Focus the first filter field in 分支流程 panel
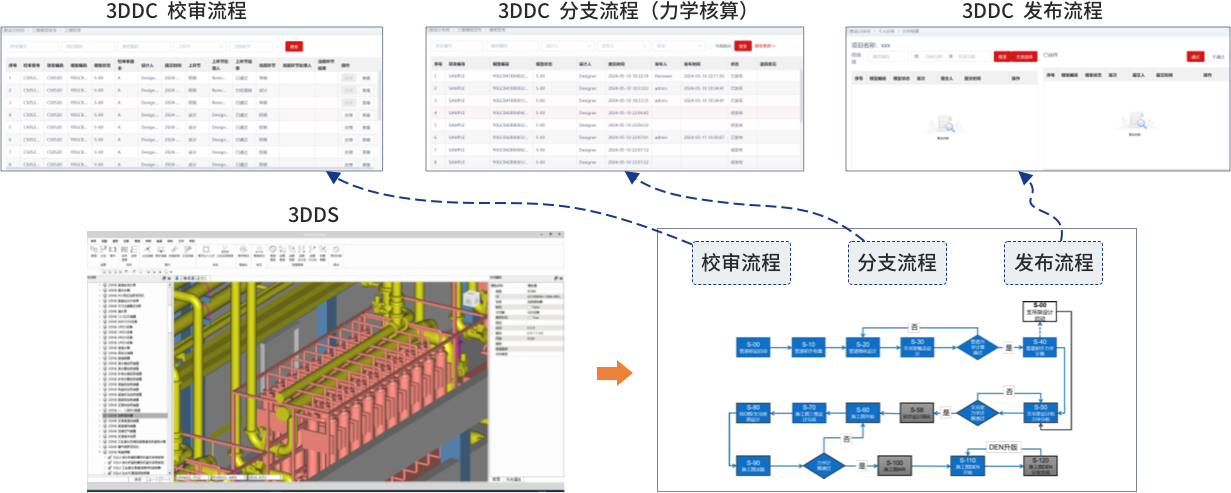The image size is (1231, 493). [x=457, y=46]
